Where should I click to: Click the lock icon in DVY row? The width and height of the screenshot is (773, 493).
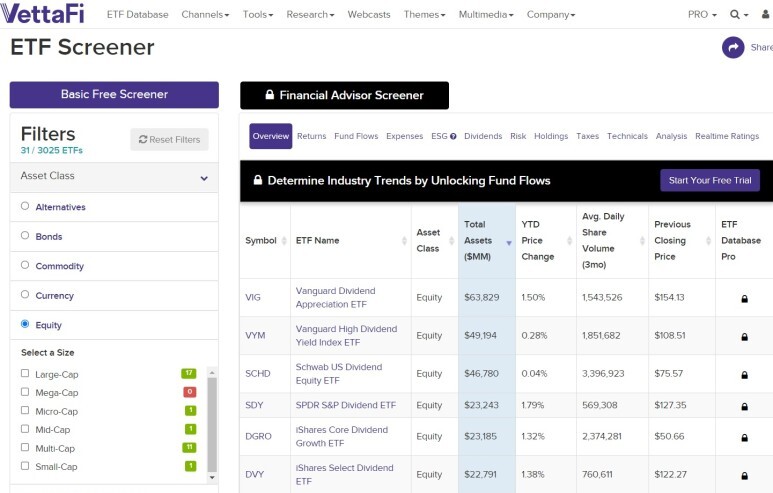click(x=744, y=475)
